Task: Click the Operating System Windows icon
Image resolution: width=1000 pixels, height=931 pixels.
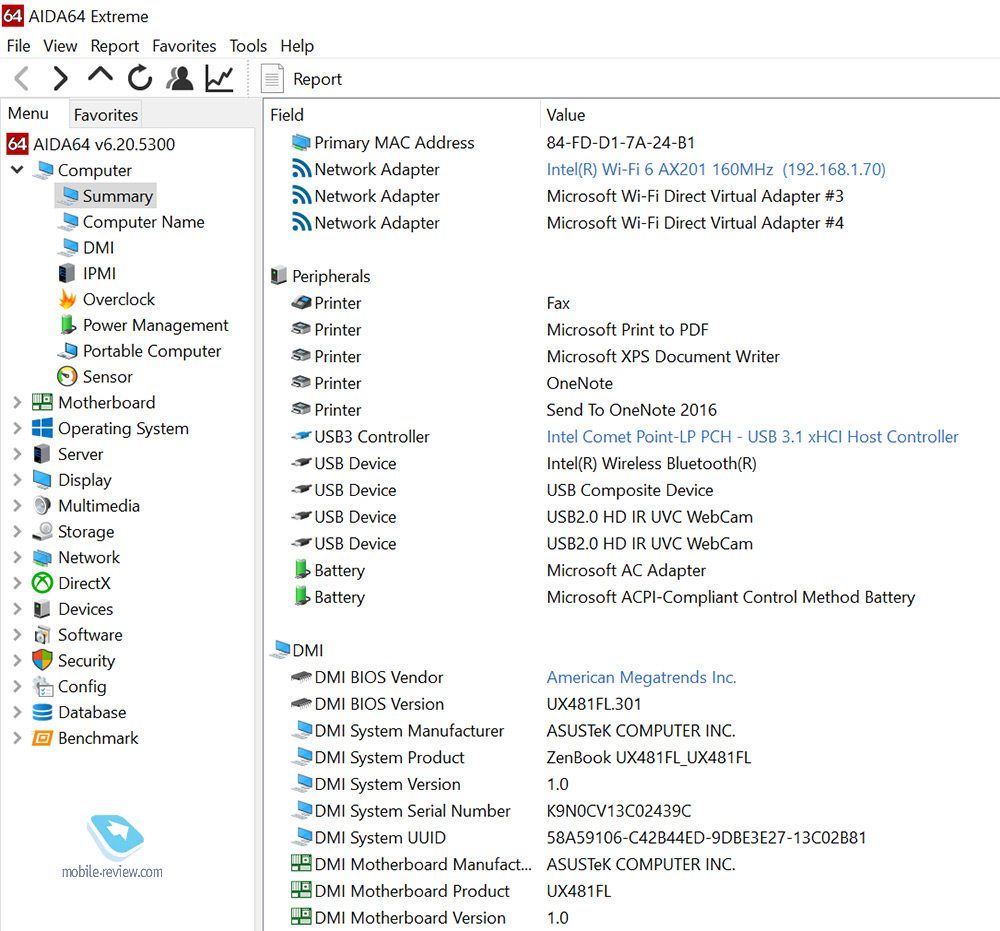Action: [x=42, y=428]
